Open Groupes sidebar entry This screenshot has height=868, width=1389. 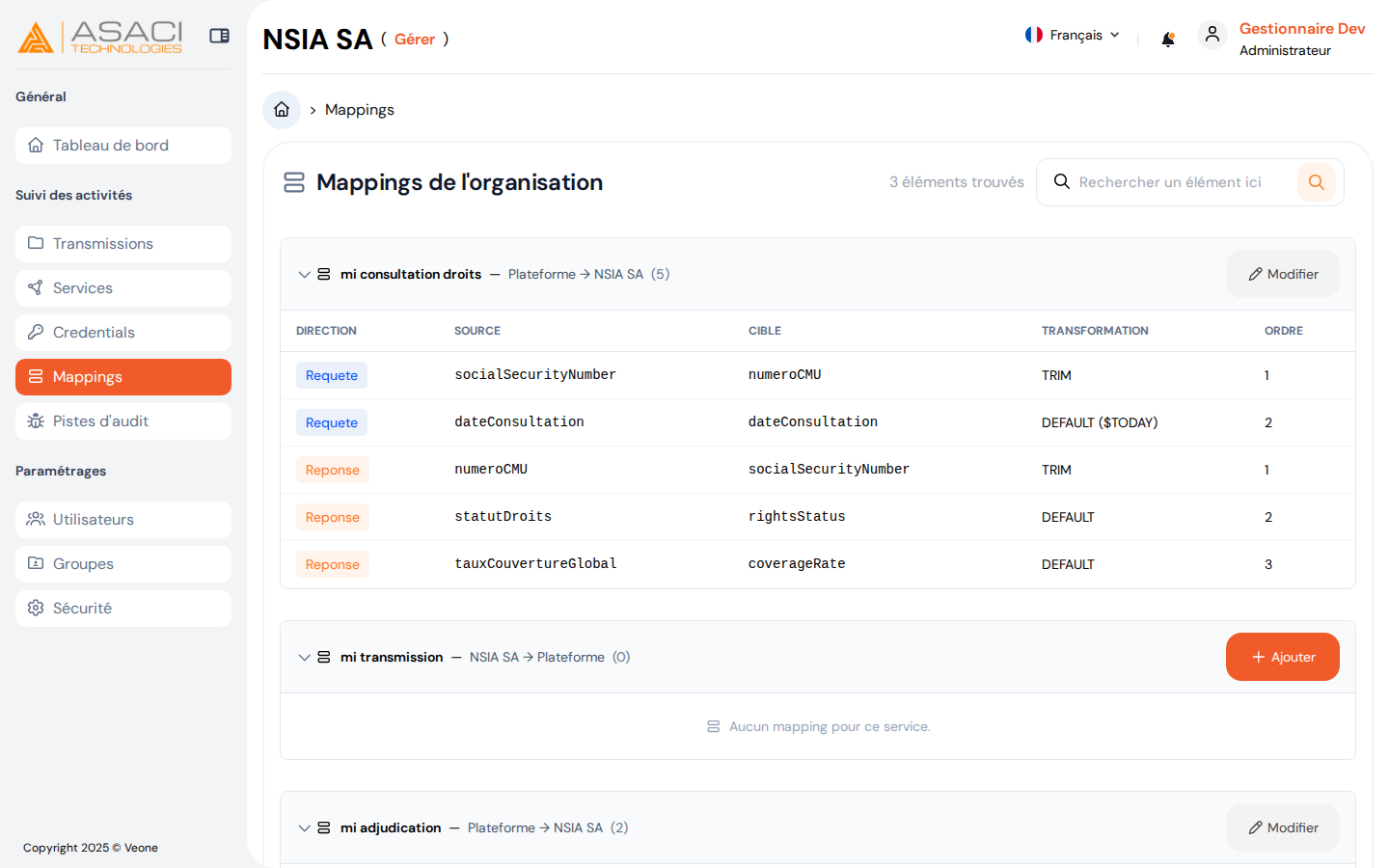[123, 564]
